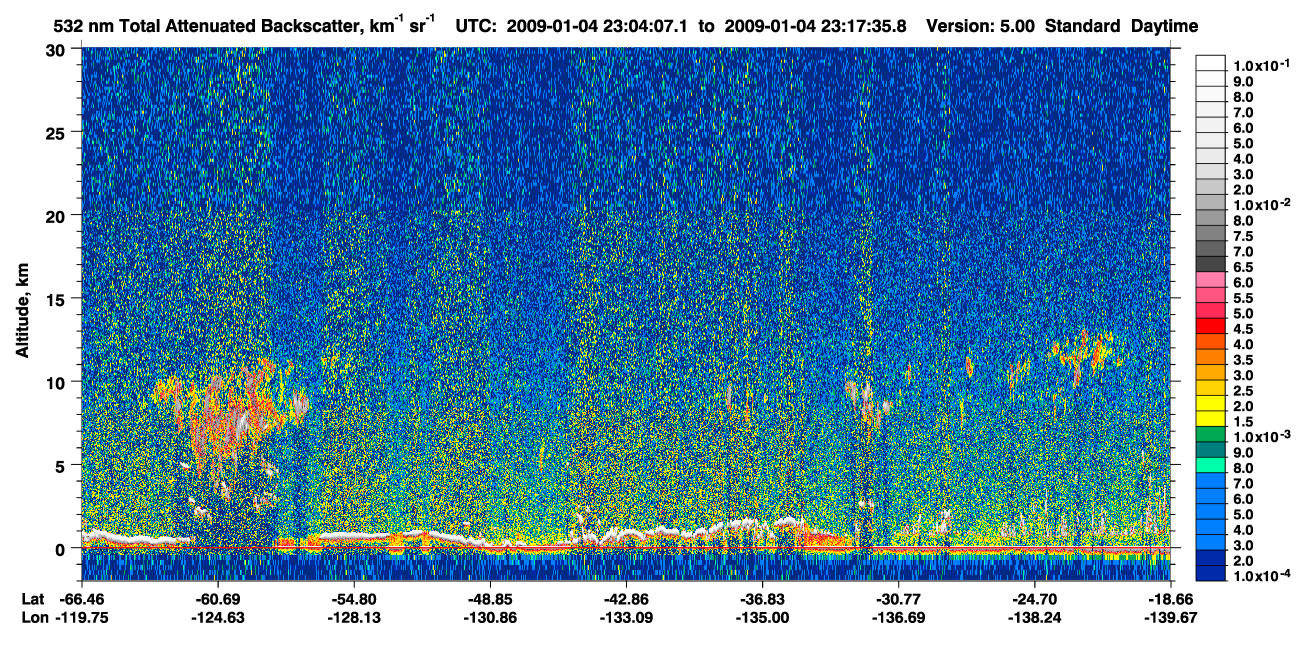The height and width of the screenshot is (667, 1300).
Task: Click the colorbar label '1.0x10-2'
Action: pyautogui.click(x=1261, y=203)
